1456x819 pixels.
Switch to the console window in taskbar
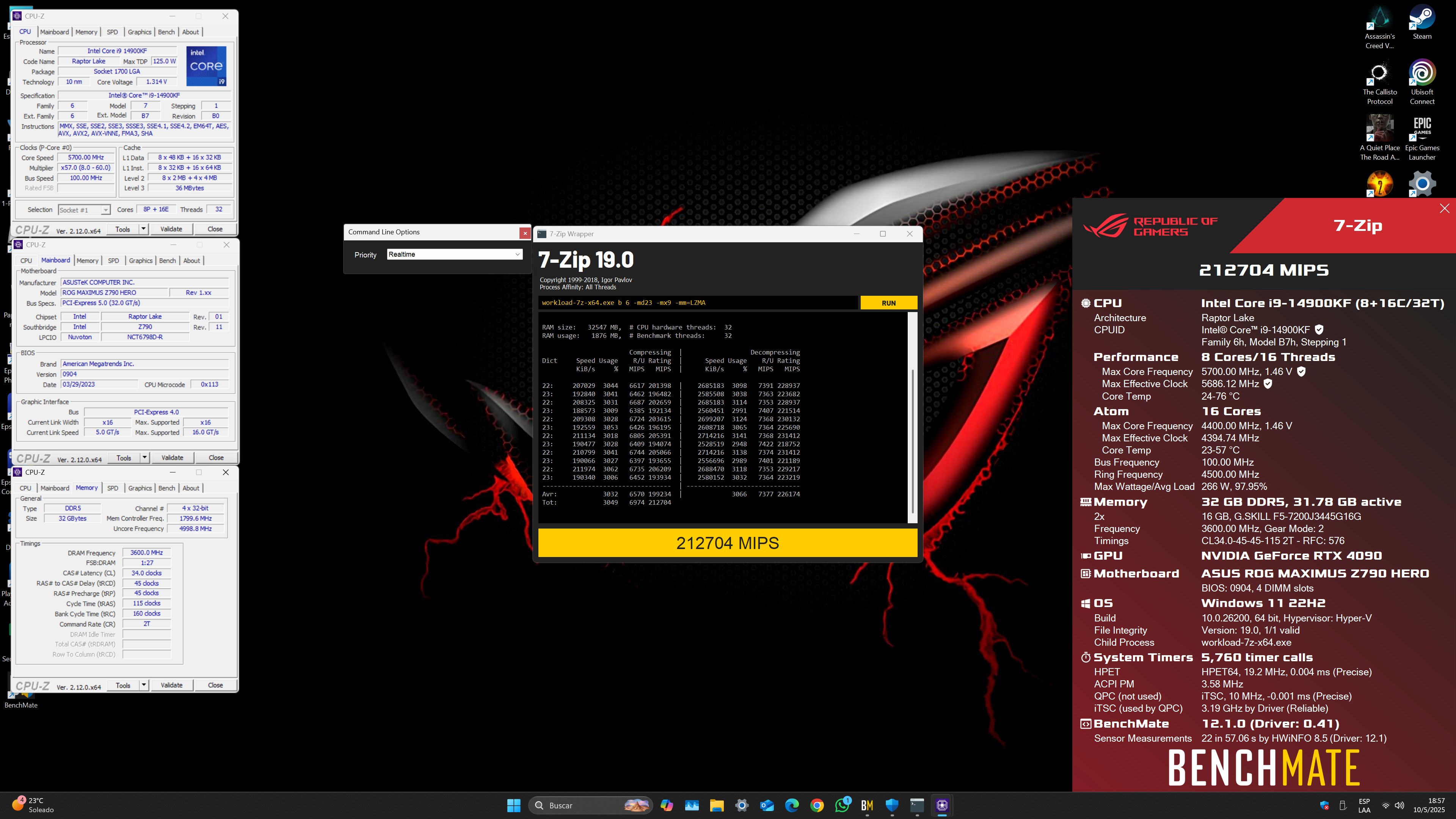[917, 805]
